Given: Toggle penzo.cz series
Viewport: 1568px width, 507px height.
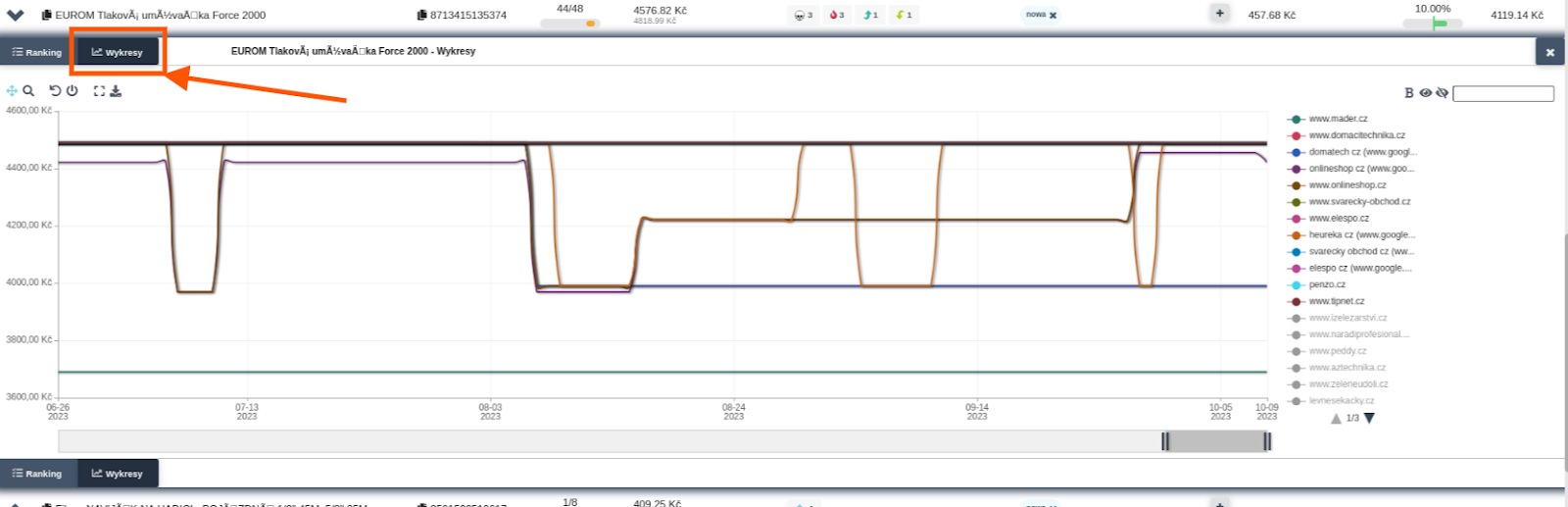Looking at the screenshot, I should pos(1317,285).
